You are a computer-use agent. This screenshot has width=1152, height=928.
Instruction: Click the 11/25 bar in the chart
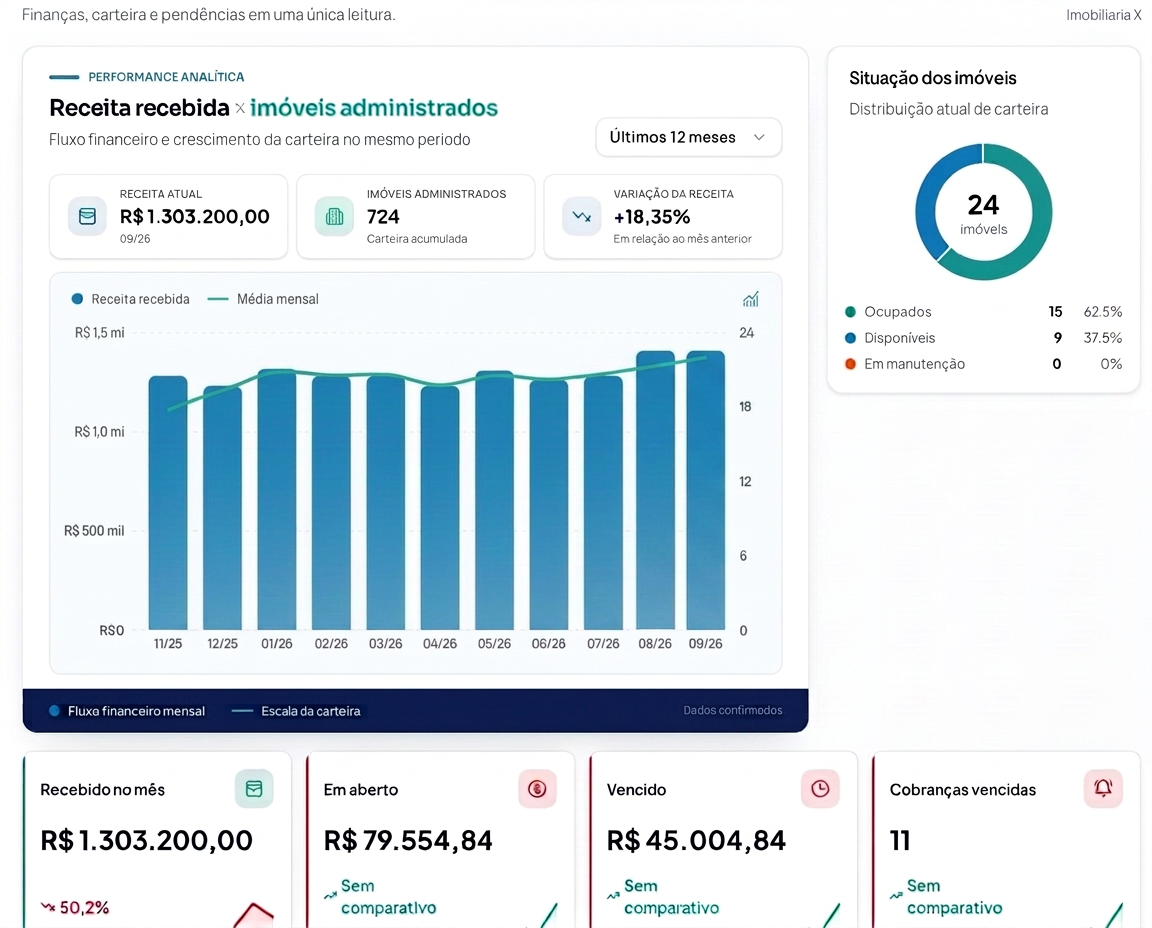[x=168, y=503]
